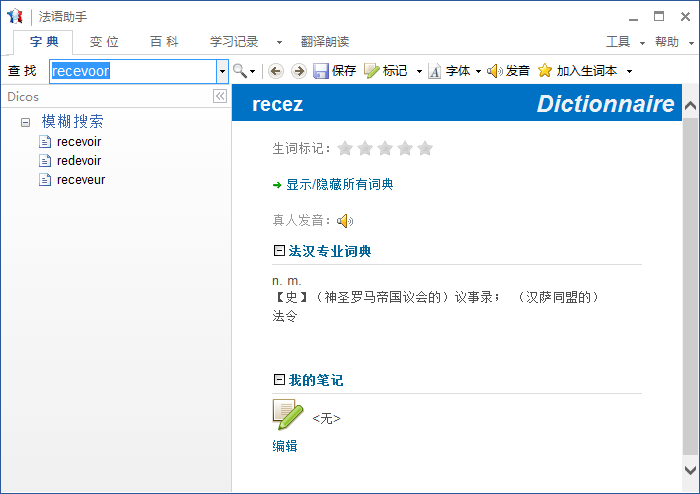The width and height of the screenshot is (700, 494).
Task: Collapse the Dicos side panel
Action: [220, 96]
